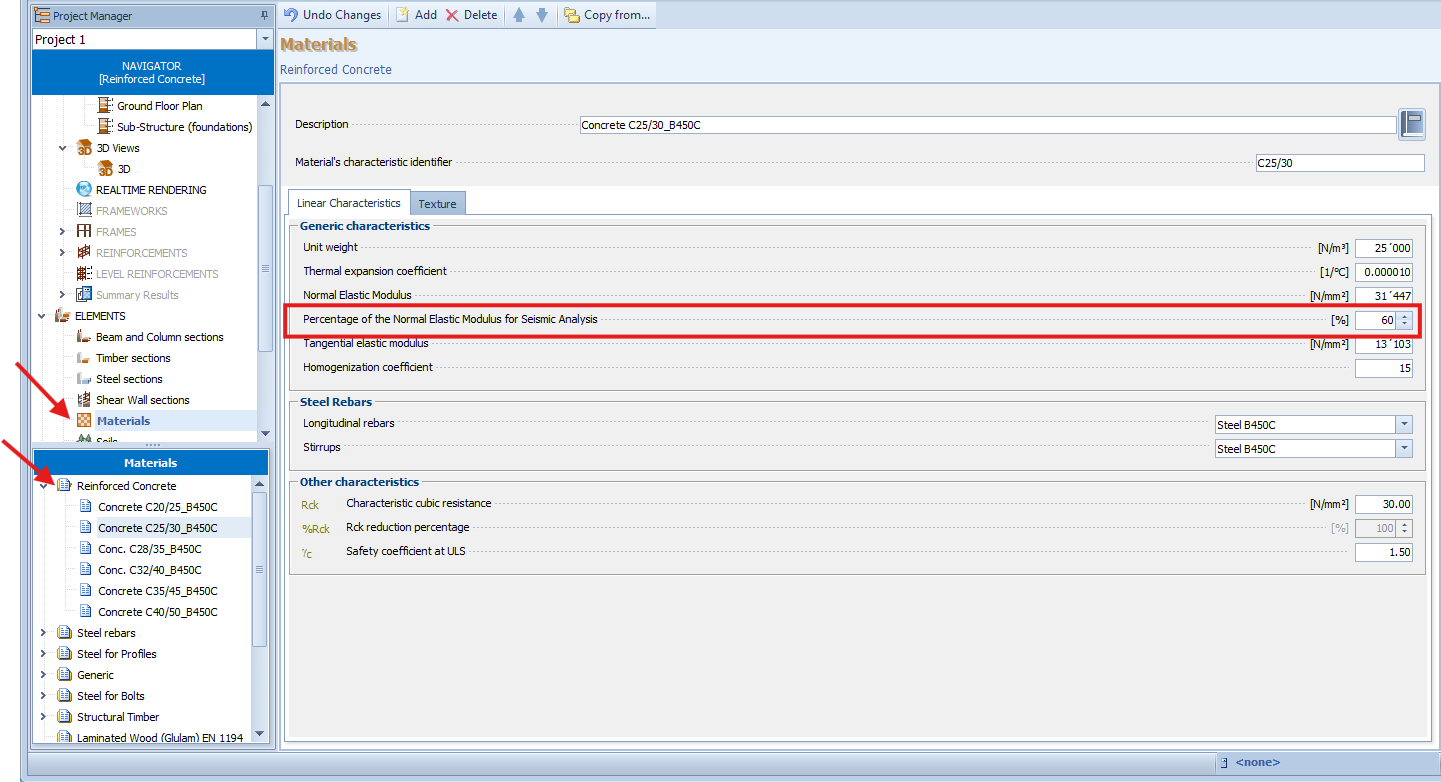Viewport: 1441px width, 782px height.
Task: Increase the seismic elastic modulus percentage stepper
Action: click(1405, 316)
